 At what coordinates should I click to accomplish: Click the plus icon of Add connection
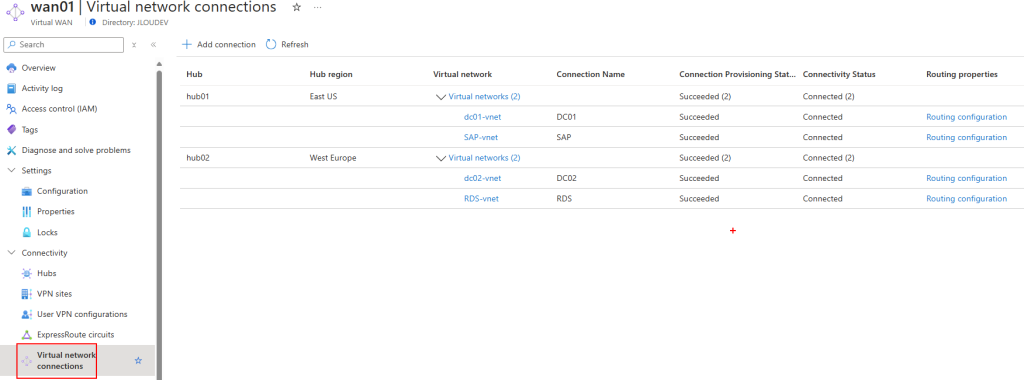click(x=187, y=44)
